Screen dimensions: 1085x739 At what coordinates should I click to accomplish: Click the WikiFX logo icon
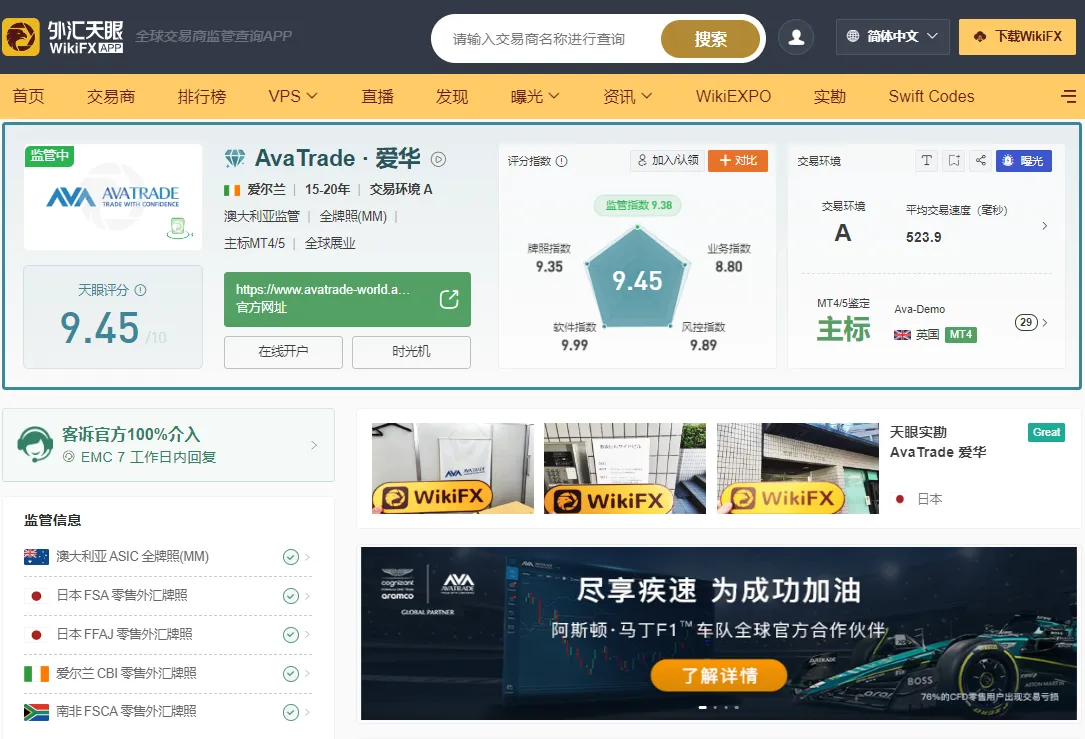pos(21,37)
